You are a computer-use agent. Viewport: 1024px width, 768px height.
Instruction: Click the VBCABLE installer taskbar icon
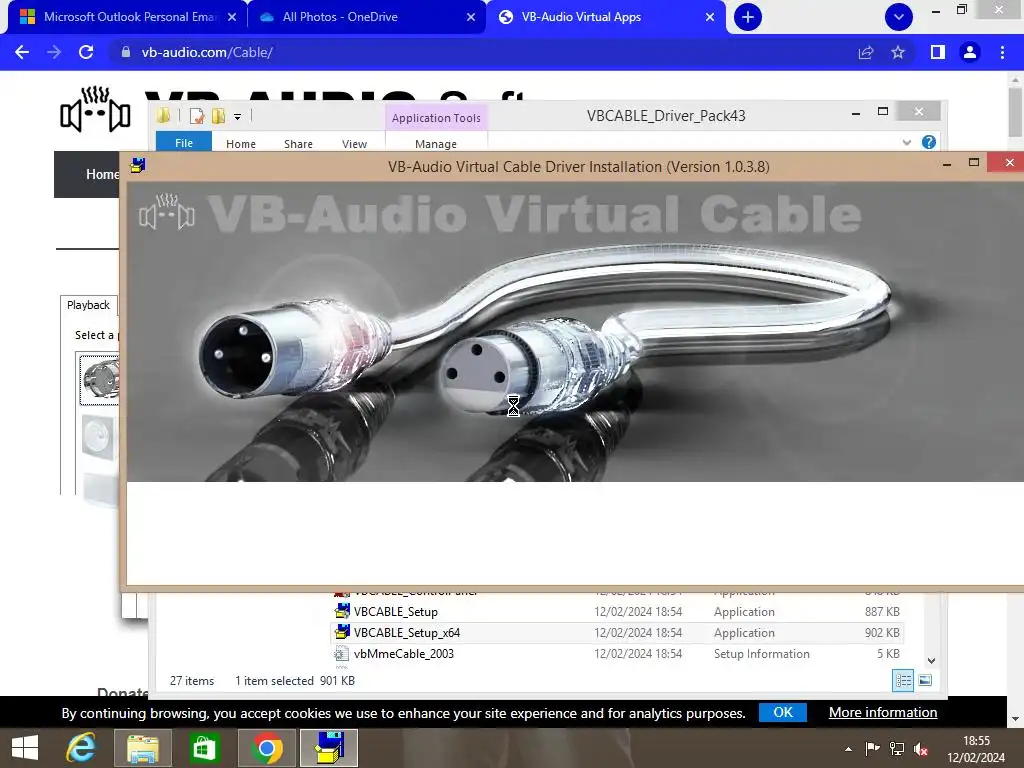pos(329,748)
